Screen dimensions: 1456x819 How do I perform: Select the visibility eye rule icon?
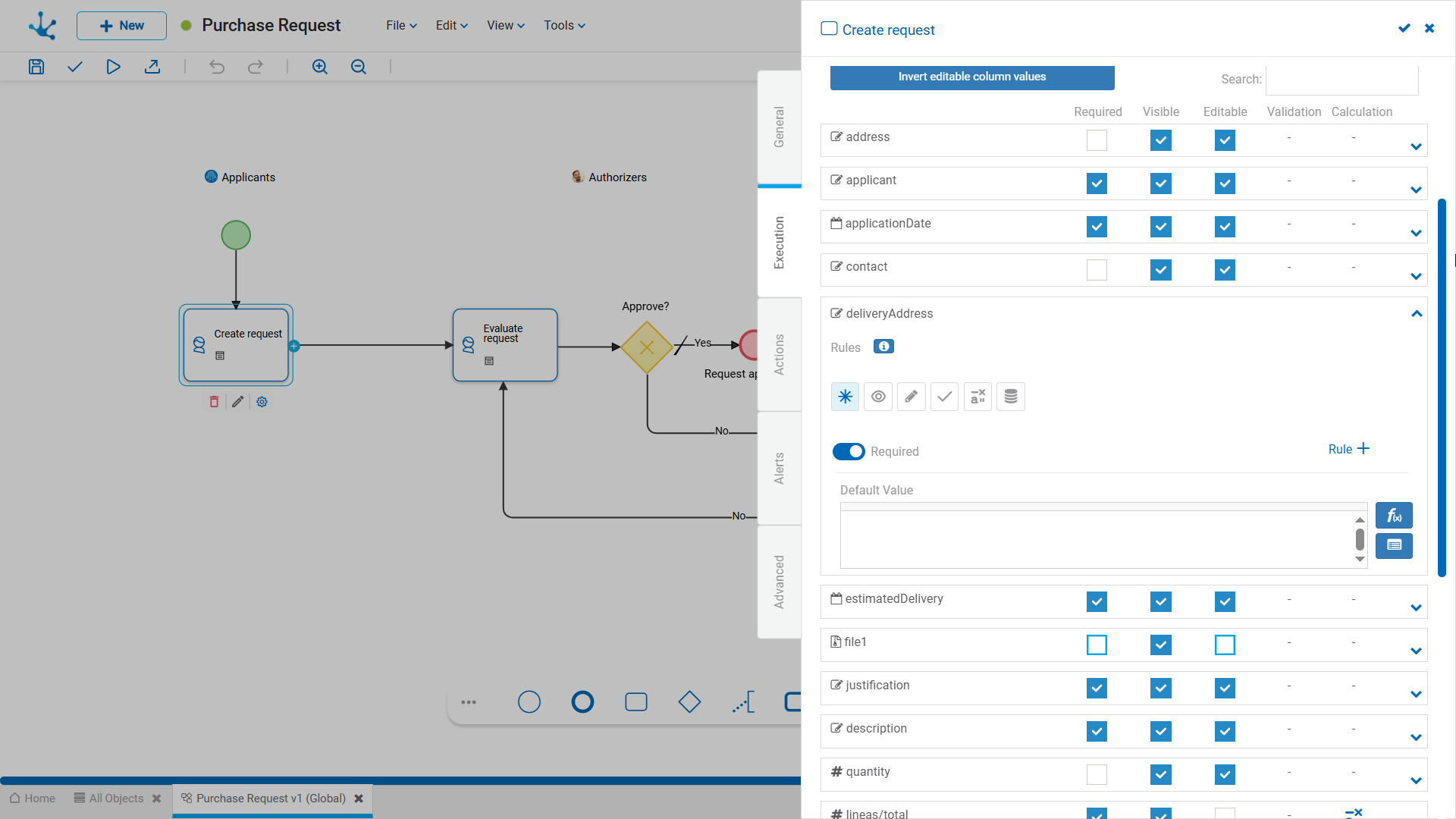(x=878, y=397)
